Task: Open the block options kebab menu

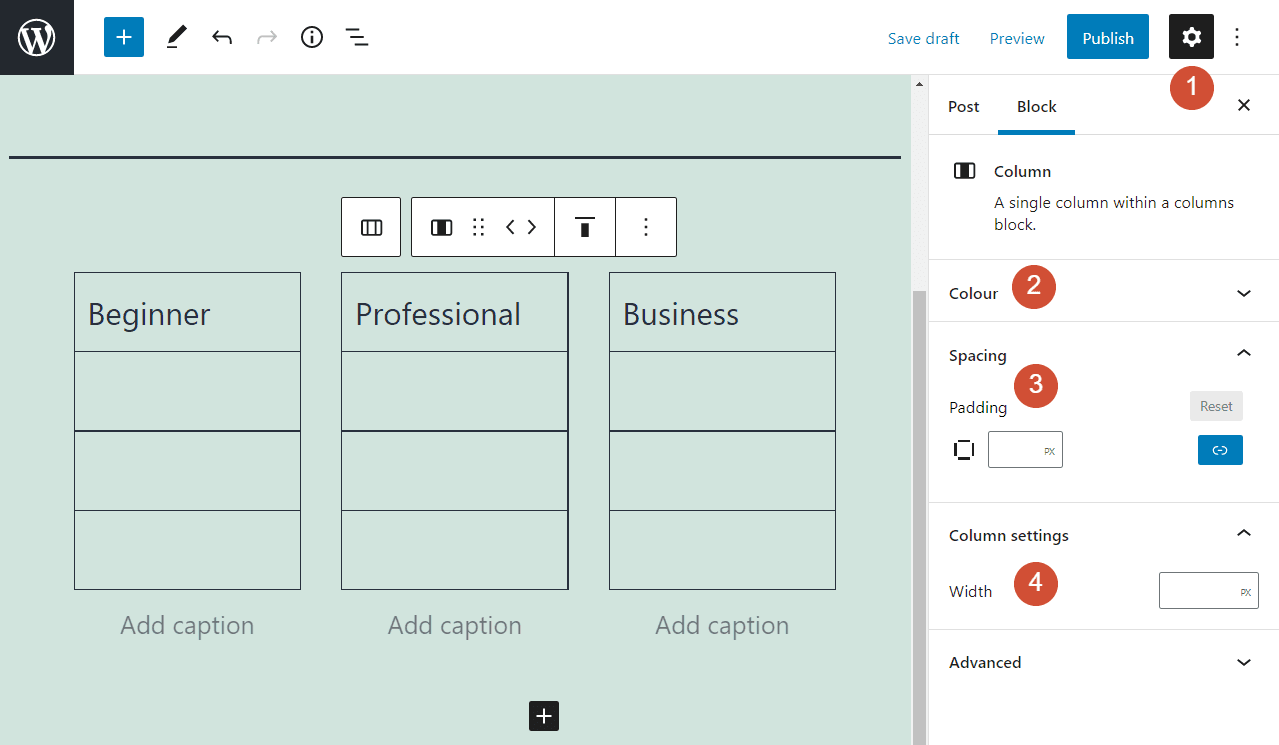Action: coord(645,227)
